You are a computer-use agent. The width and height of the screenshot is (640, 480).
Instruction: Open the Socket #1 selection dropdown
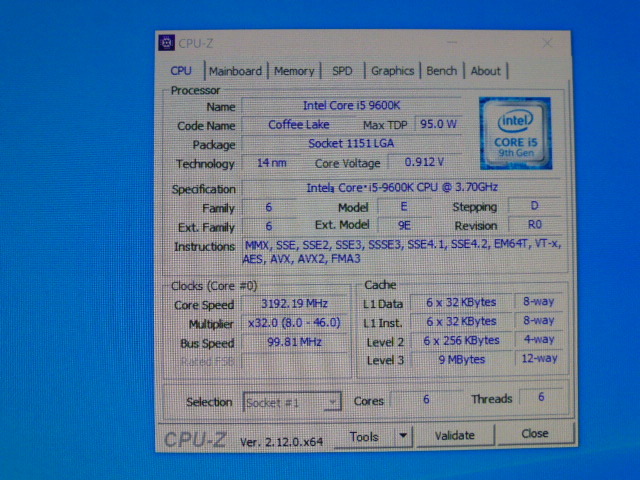tap(291, 402)
